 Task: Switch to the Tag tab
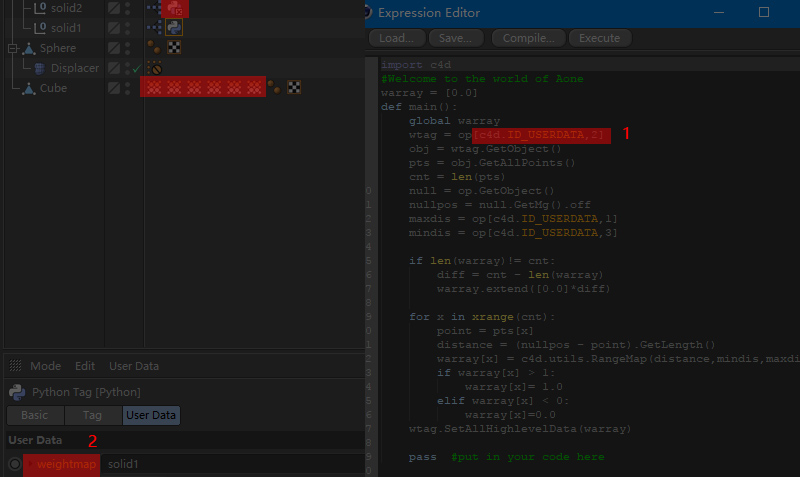point(92,415)
